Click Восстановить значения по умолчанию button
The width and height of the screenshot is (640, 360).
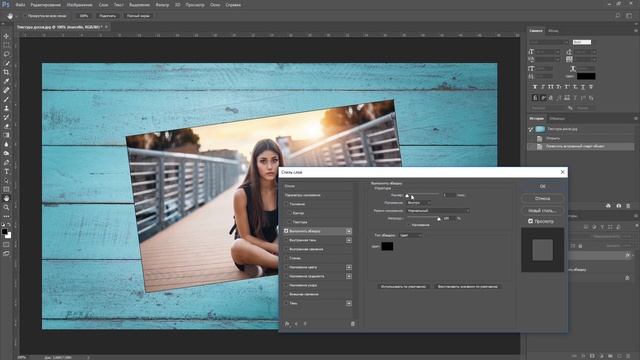click(x=468, y=287)
